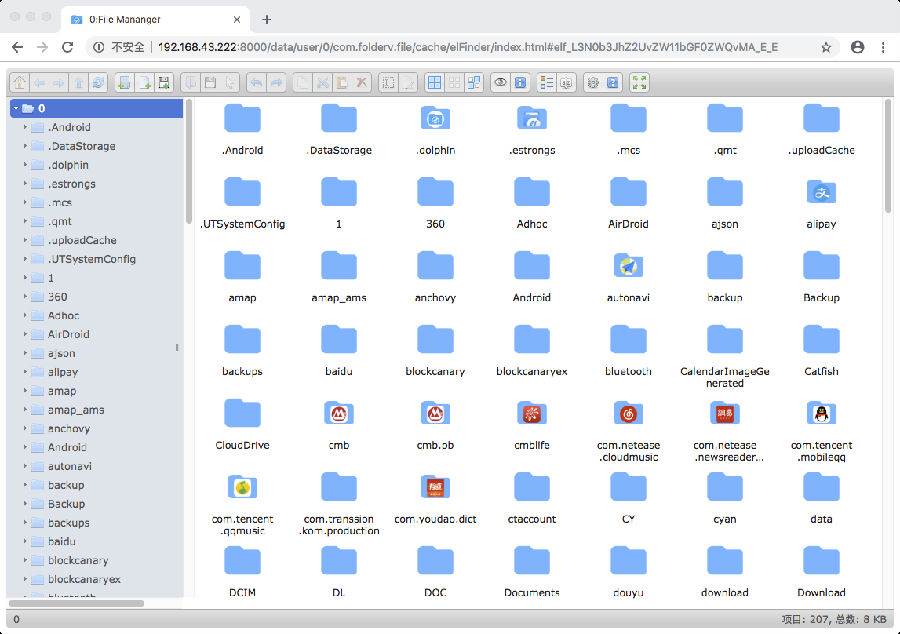Click the Undo toolbar icon
Screen dimensions: 900x634
(256, 83)
